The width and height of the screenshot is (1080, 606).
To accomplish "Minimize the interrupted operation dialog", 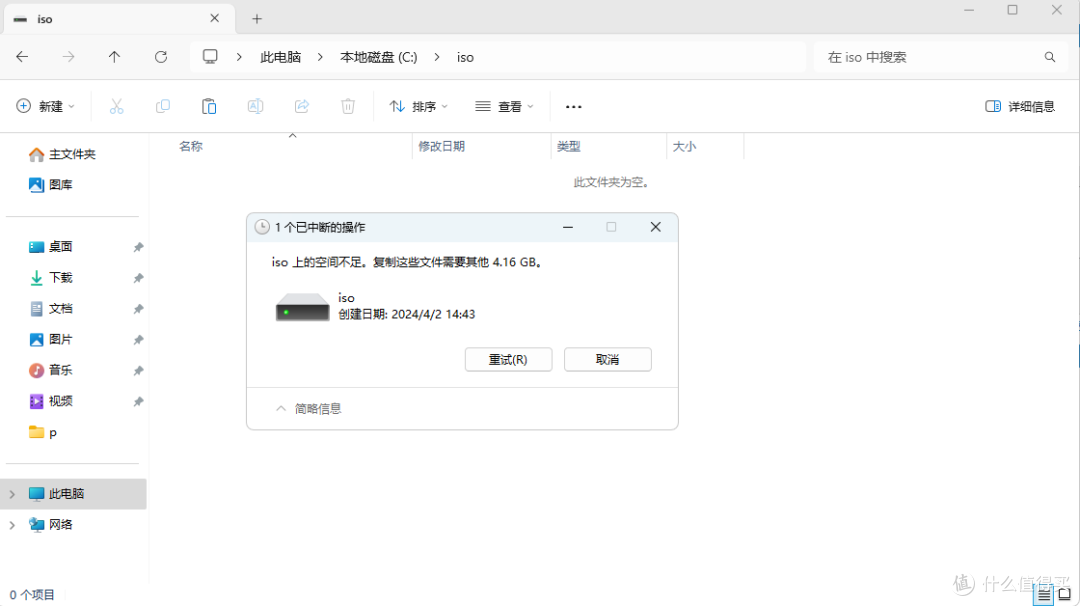I will tap(568, 227).
